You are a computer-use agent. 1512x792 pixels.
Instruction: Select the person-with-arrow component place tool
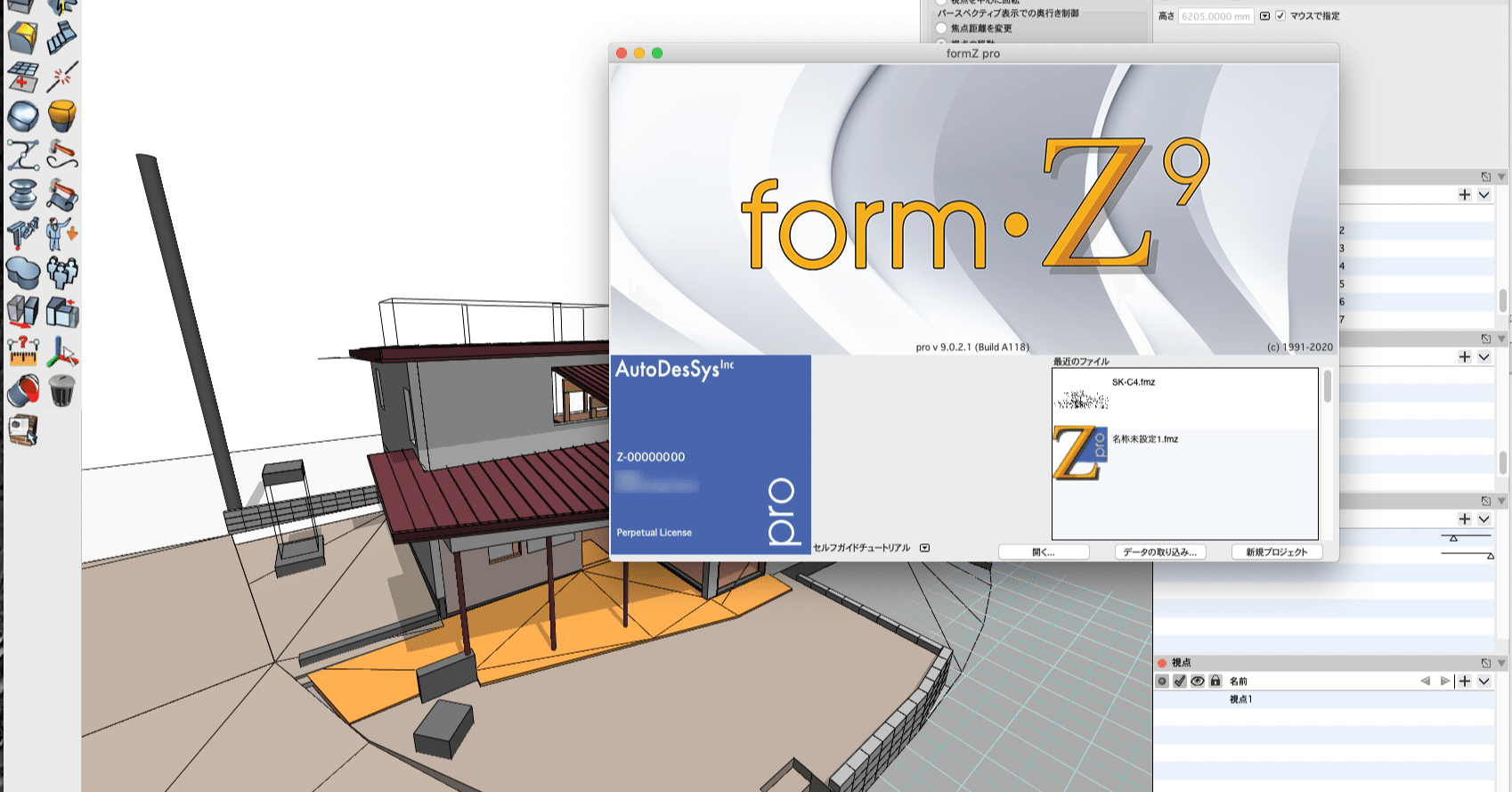(61, 233)
